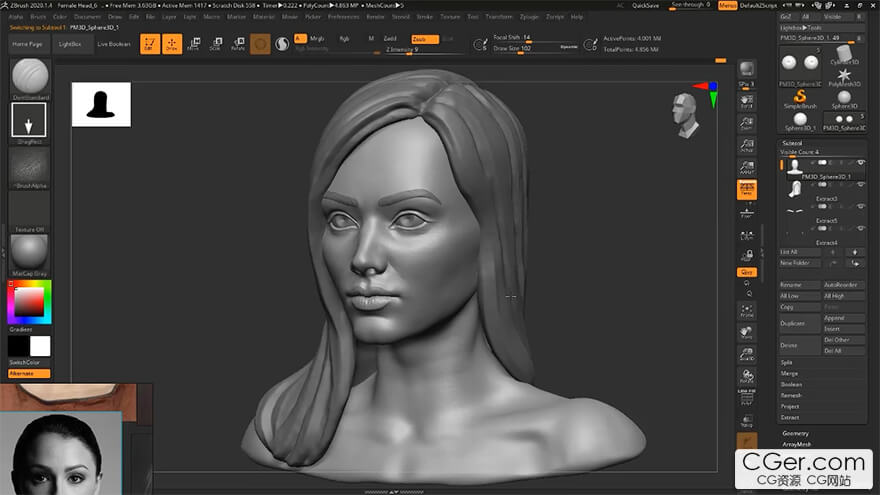Toggle Floor grid button

pos(746,213)
